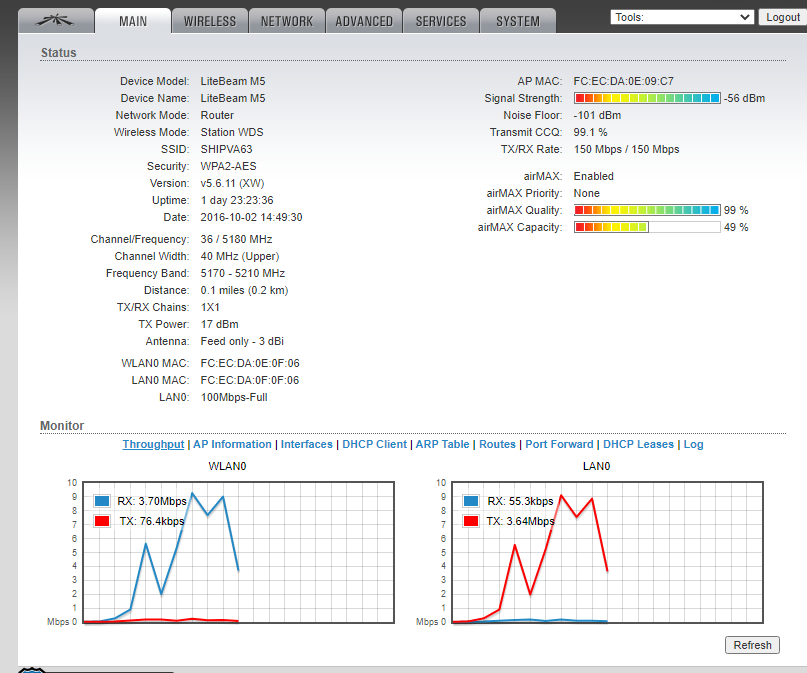Open the WIRELESS tab
Image resolution: width=807 pixels, height=673 pixels.
209,21
